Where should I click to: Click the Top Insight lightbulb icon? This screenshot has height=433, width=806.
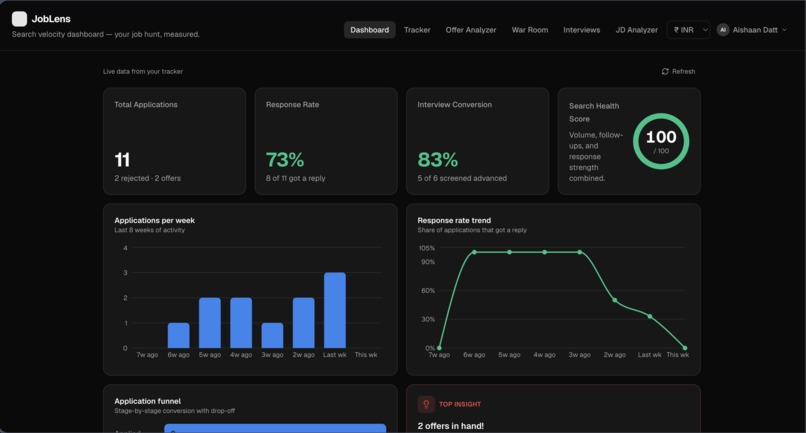pos(426,404)
